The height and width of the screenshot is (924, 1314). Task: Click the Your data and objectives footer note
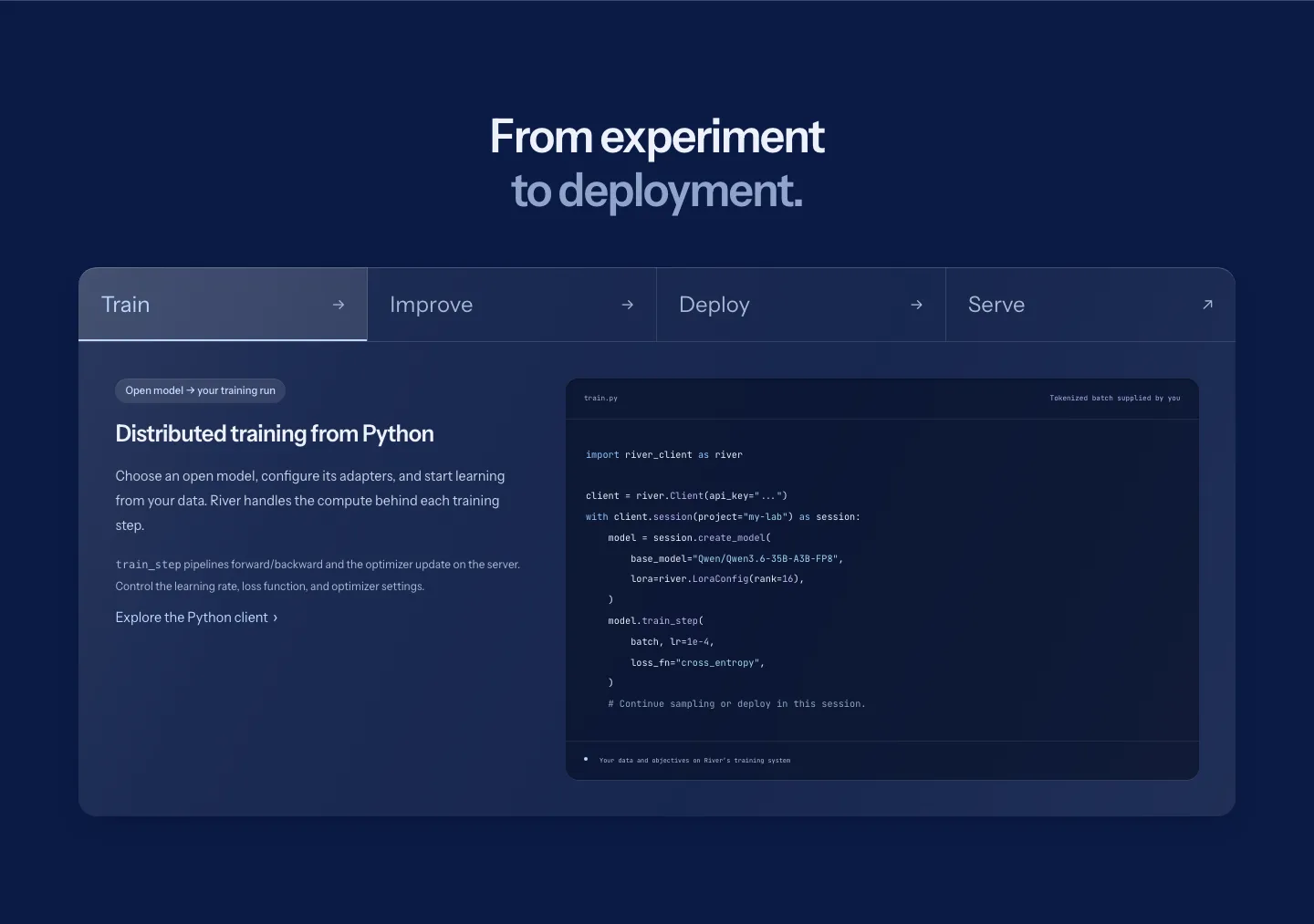point(694,760)
